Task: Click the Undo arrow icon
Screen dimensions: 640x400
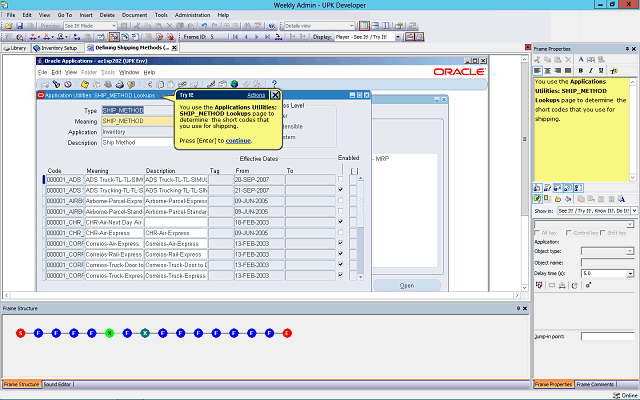Action: coord(204,26)
